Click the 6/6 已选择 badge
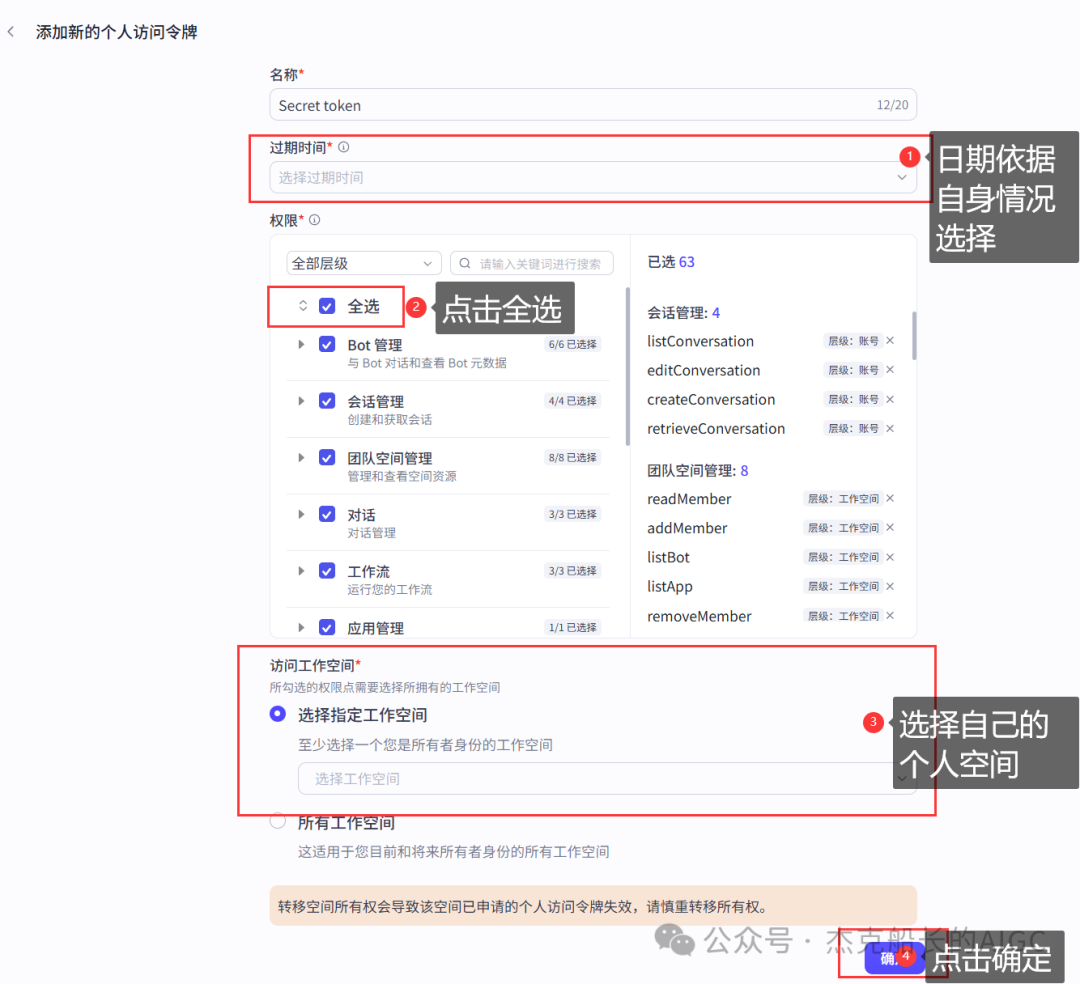Viewport: 1080px width, 984px height. [x=572, y=344]
